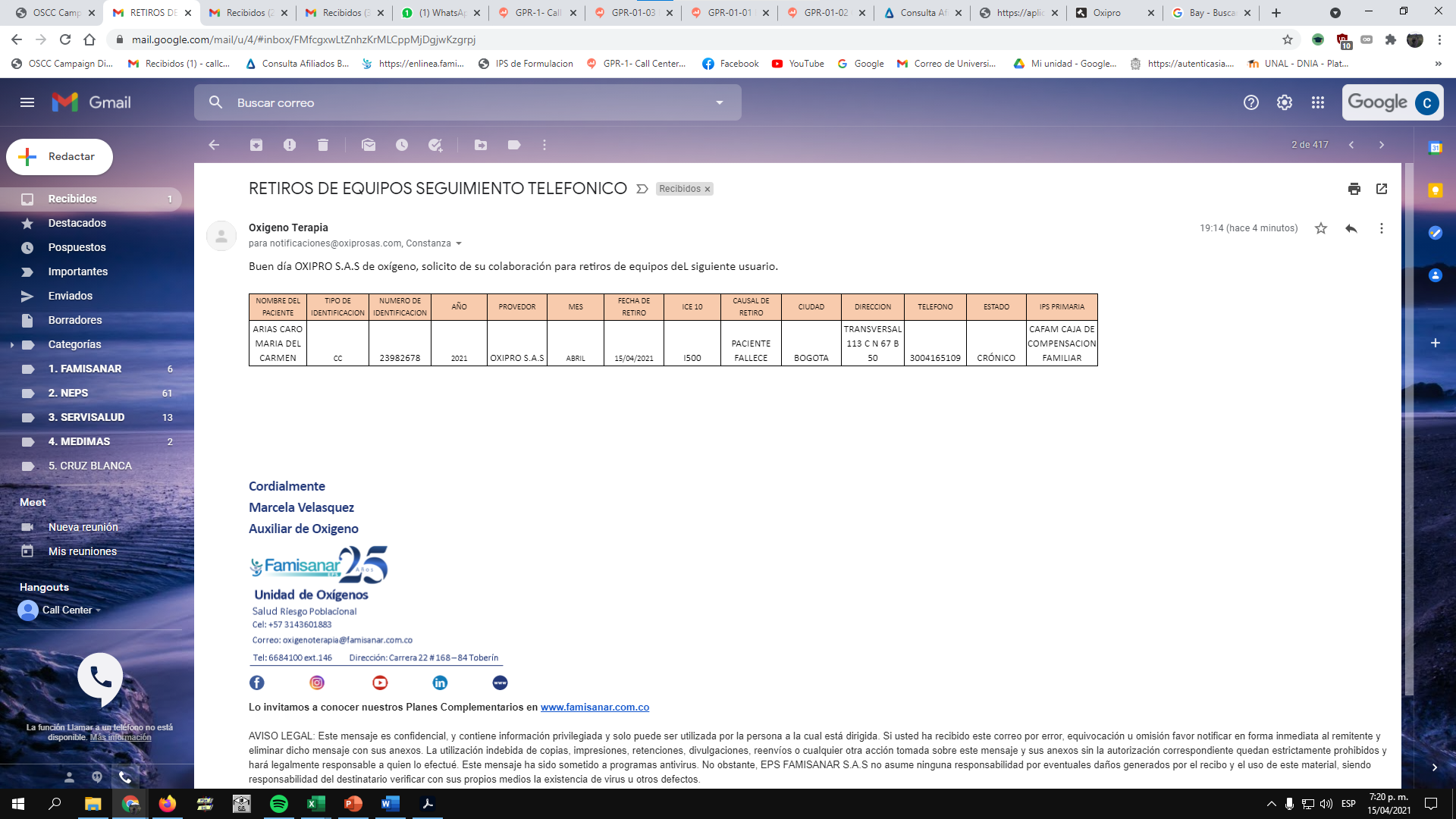1456x819 pixels.
Task: Open Gmail support help icon
Action: (x=1251, y=102)
